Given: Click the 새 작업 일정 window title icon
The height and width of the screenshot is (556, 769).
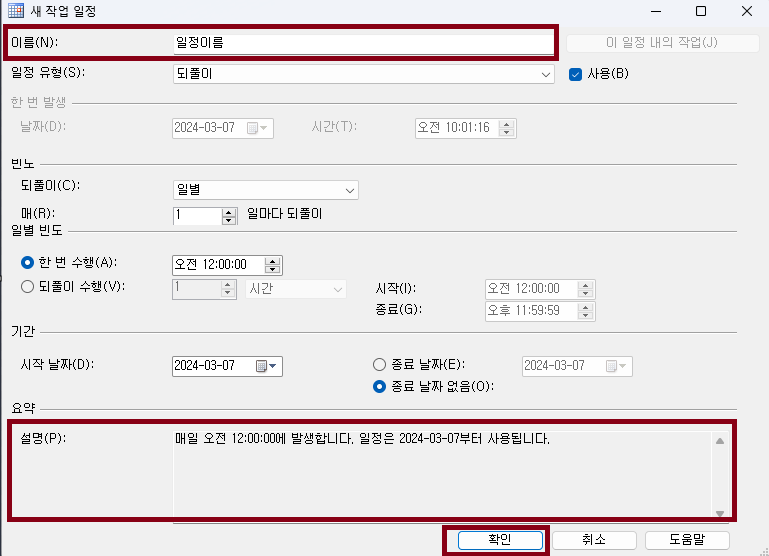Looking at the screenshot, I should coord(16,10).
